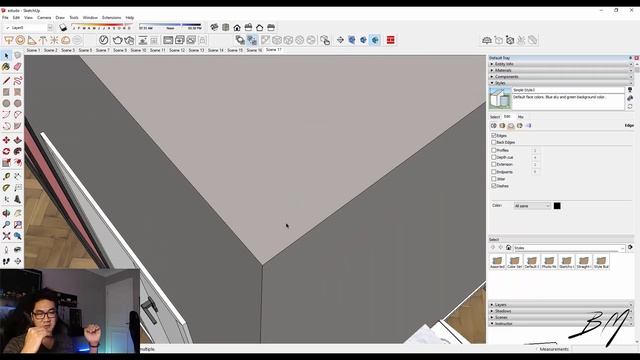Viewport: 640px width, 360px height.
Task: Click the Simple Style3 name field
Action: [568, 90]
